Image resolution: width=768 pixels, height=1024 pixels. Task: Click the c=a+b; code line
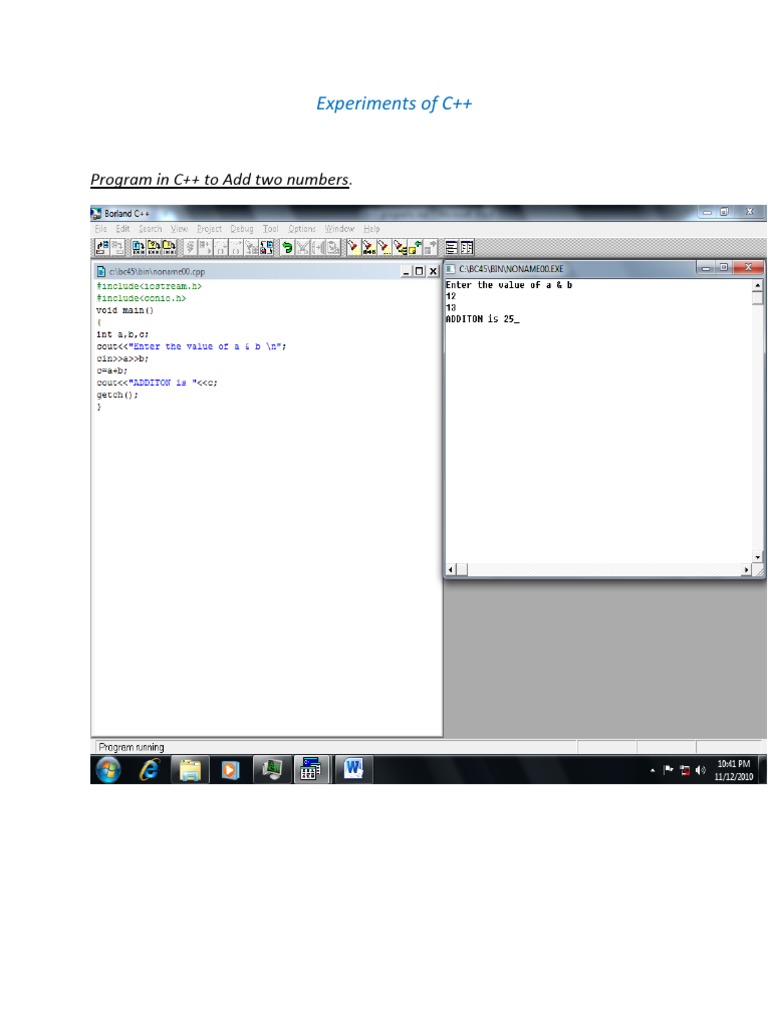pos(112,370)
